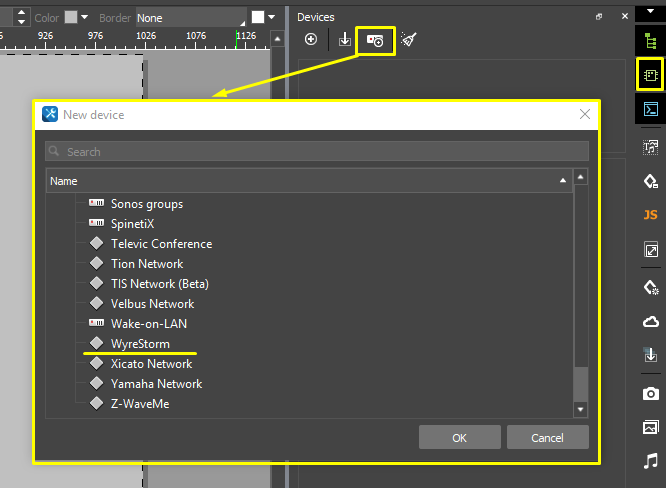Click the broom cleanup icon
The height and width of the screenshot is (488, 666).
(x=408, y=40)
